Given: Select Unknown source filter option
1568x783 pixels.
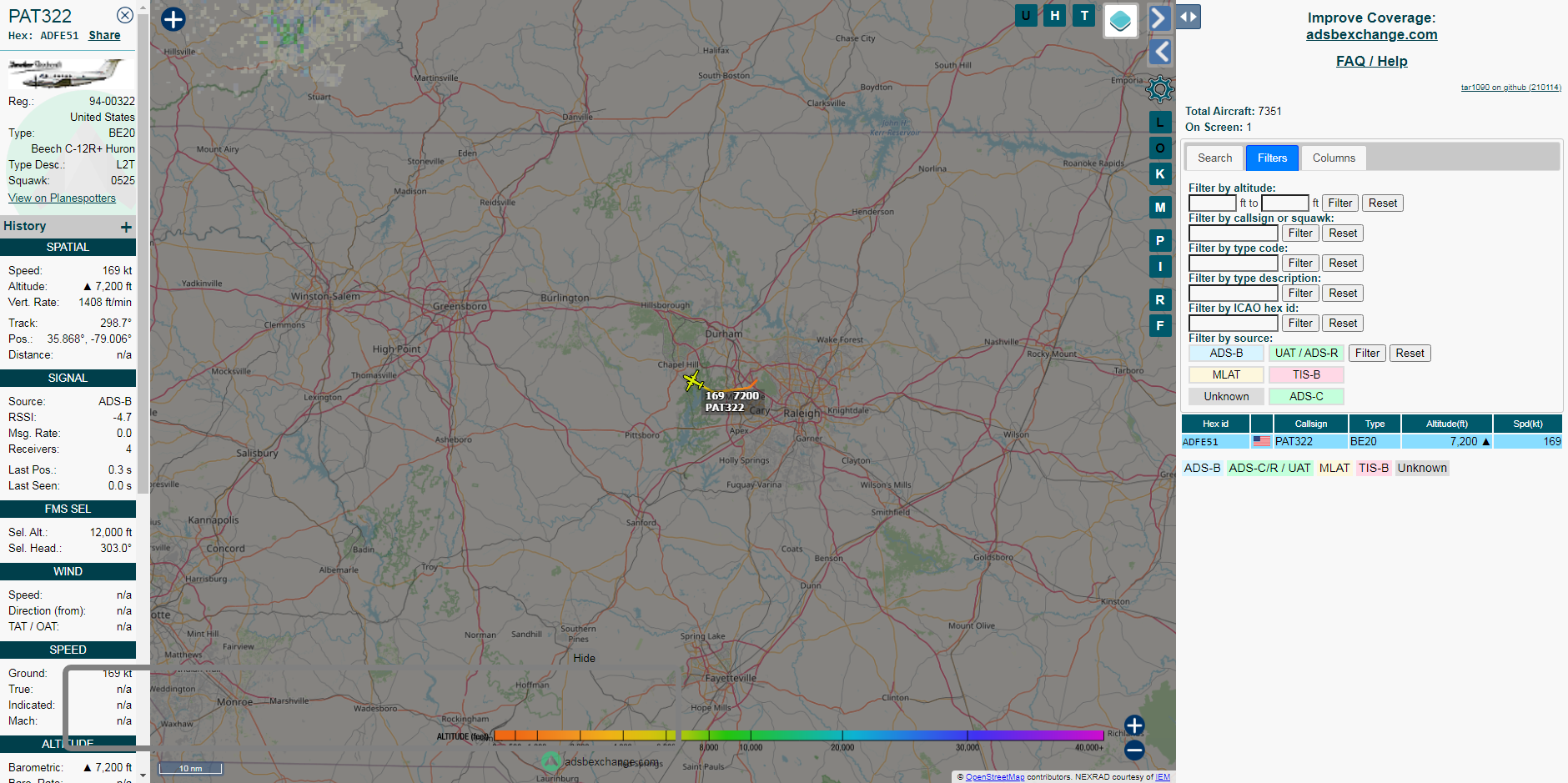Looking at the screenshot, I should (1226, 396).
